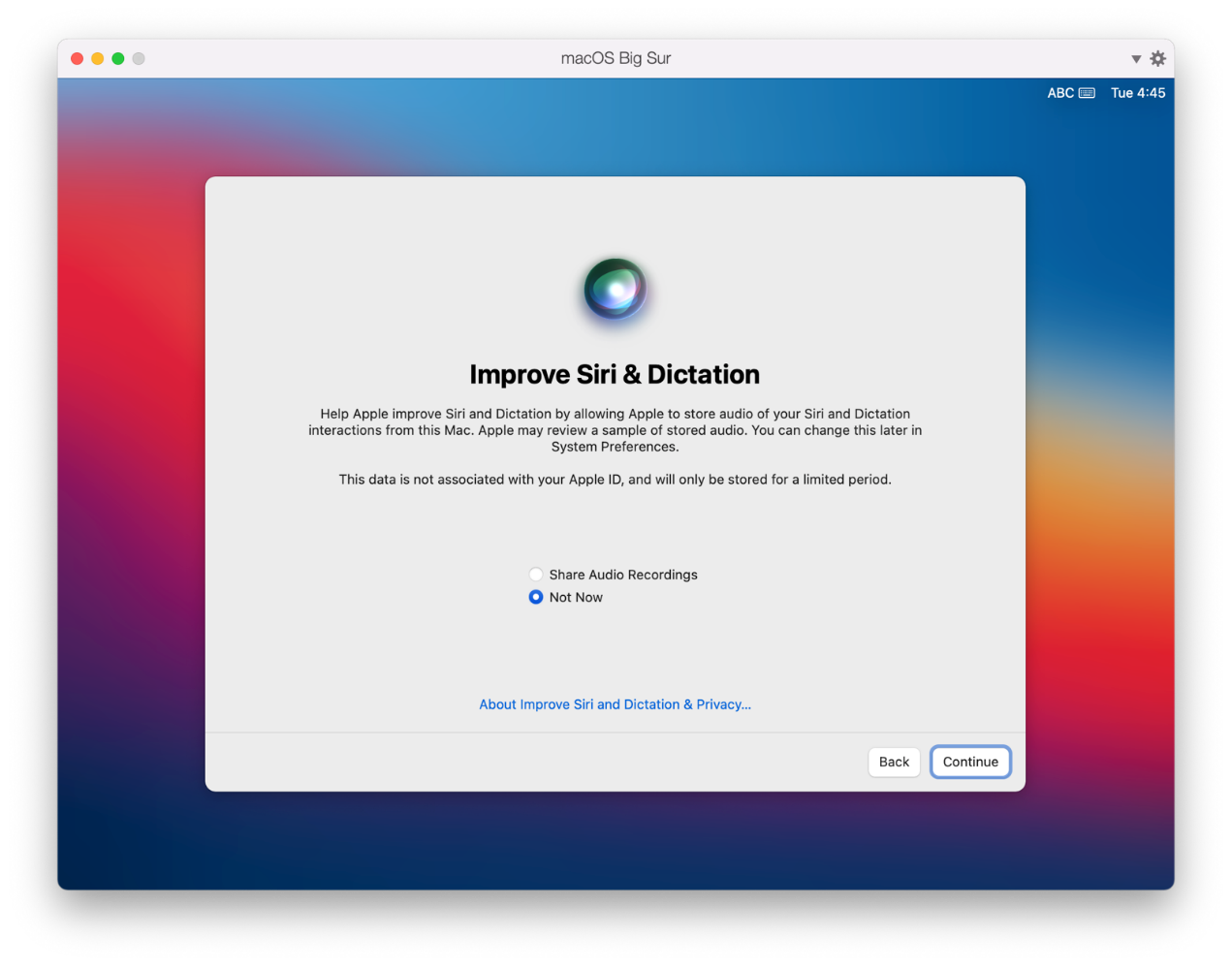This screenshot has width=1232, height=966.
Task: Close the window with red button
Action: 78,59
